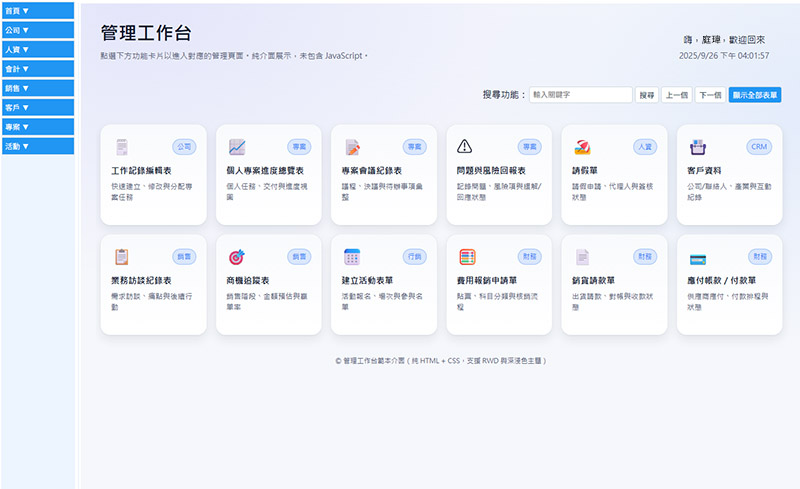Open the 工作記錄編輯表 card title
The height and width of the screenshot is (489, 800).
pos(141,170)
